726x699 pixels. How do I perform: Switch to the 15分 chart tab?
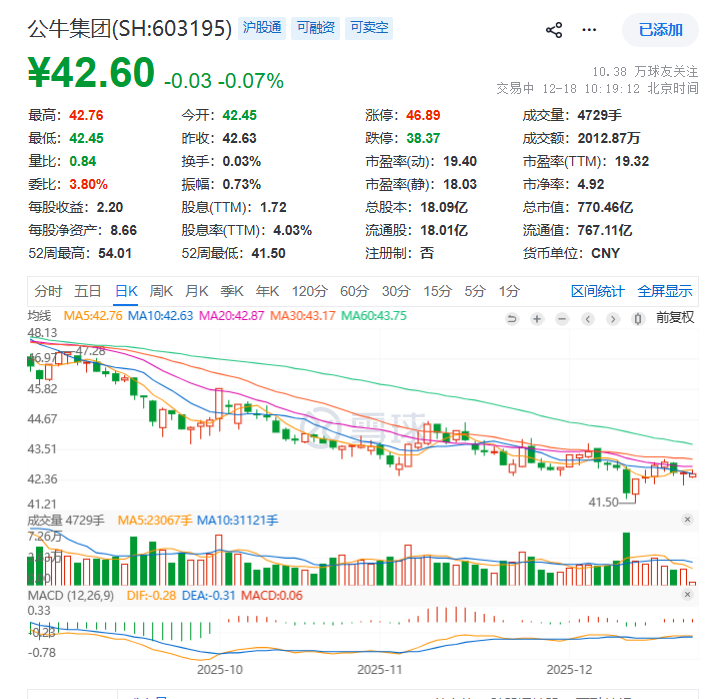438,291
